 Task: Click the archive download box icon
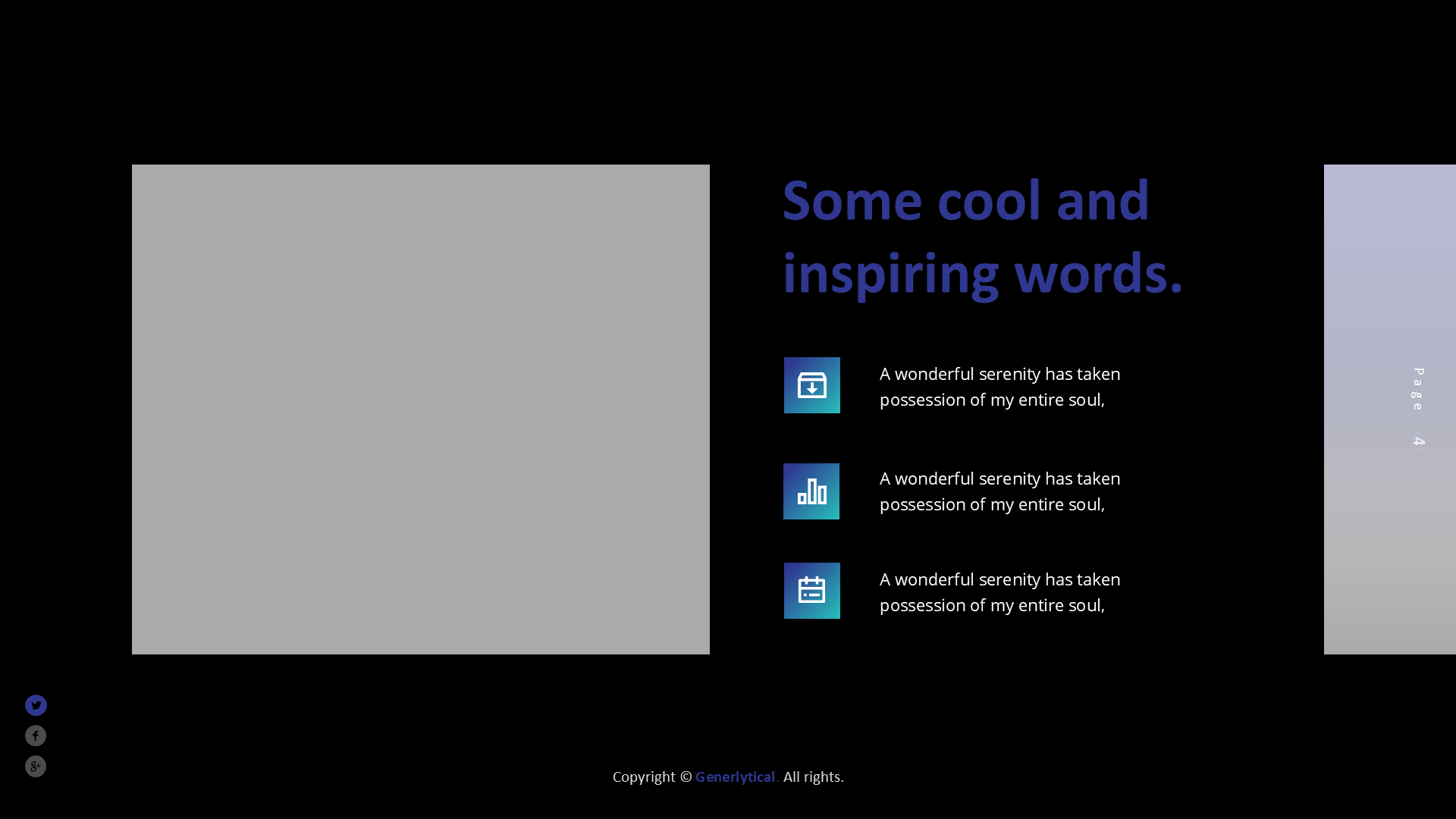pyautogui.click(x=811, y=385)
